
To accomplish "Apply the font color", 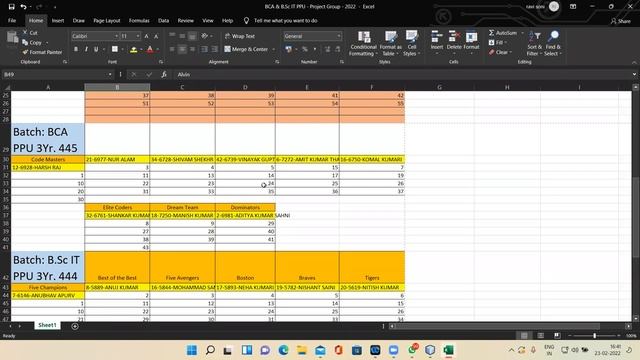I will pos(150,49).
